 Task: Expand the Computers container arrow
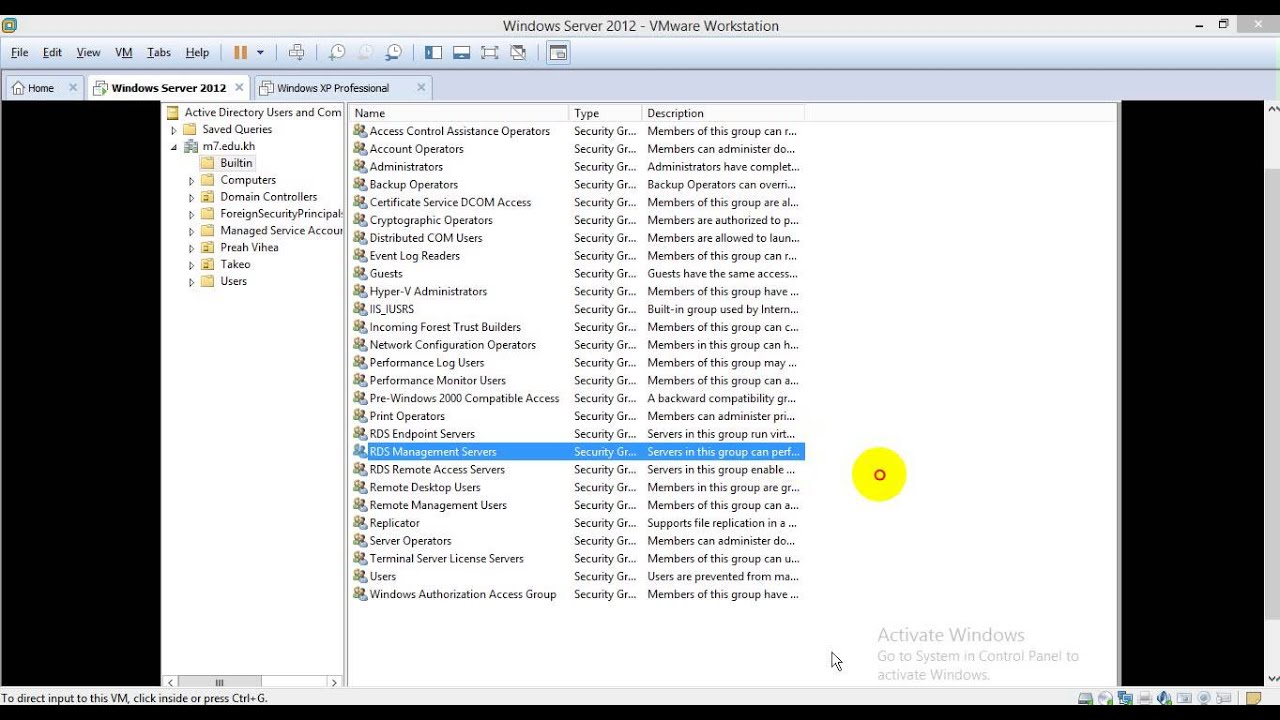tap(192, 181)
